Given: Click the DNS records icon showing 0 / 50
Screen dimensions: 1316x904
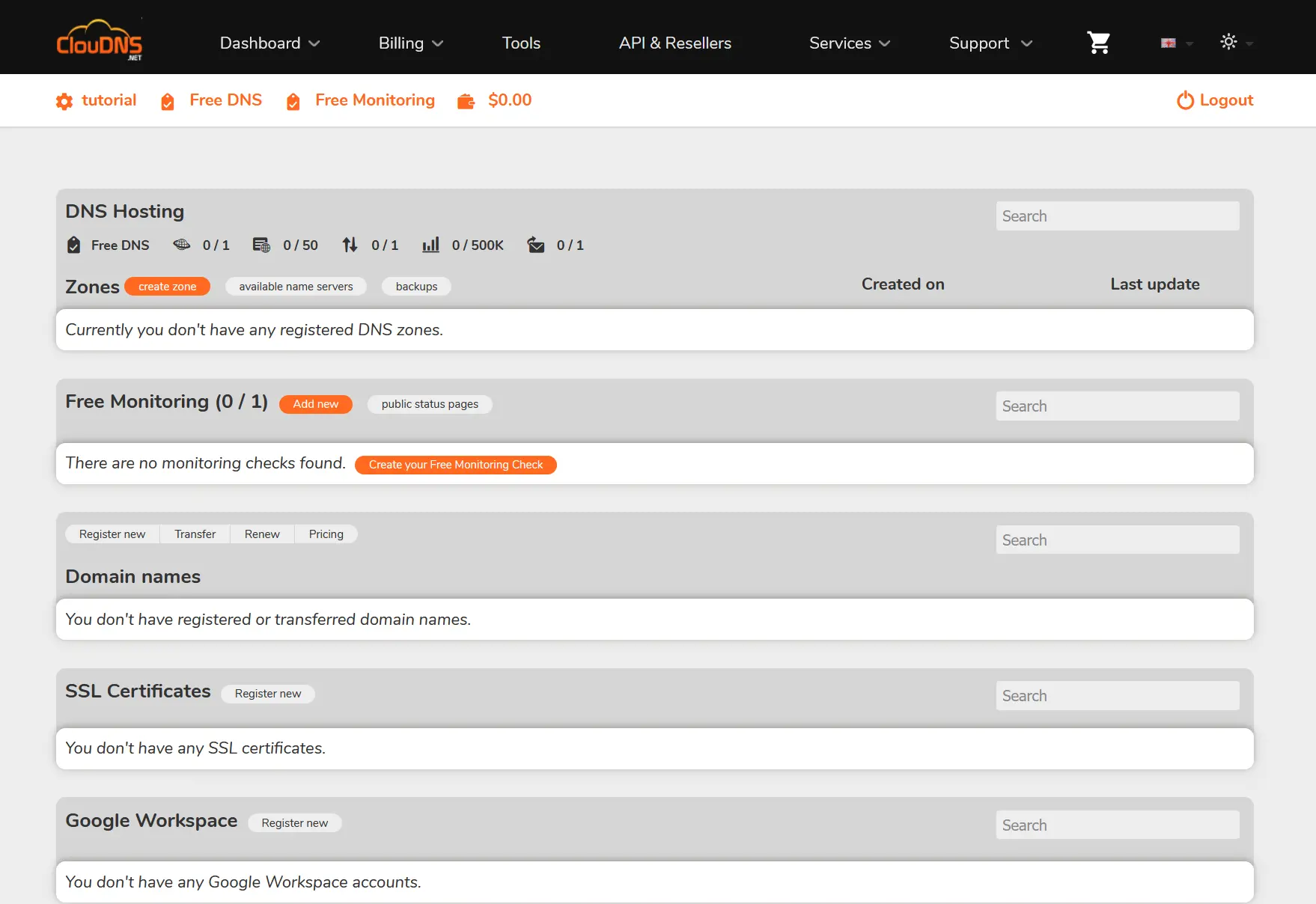Looking at the screenshot, I should (x=261, y=245).
